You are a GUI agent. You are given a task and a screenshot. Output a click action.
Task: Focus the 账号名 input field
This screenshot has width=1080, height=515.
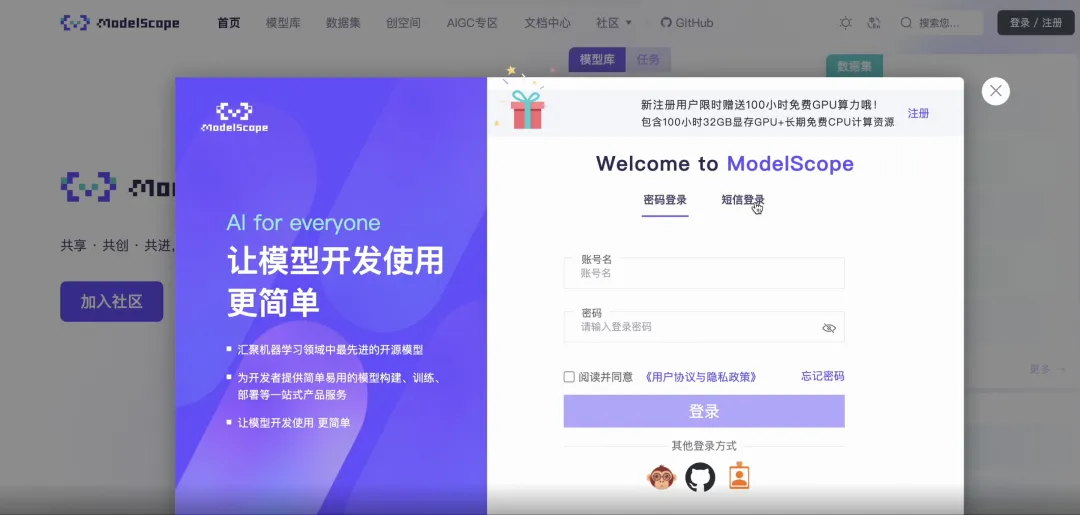coord(704,273)
